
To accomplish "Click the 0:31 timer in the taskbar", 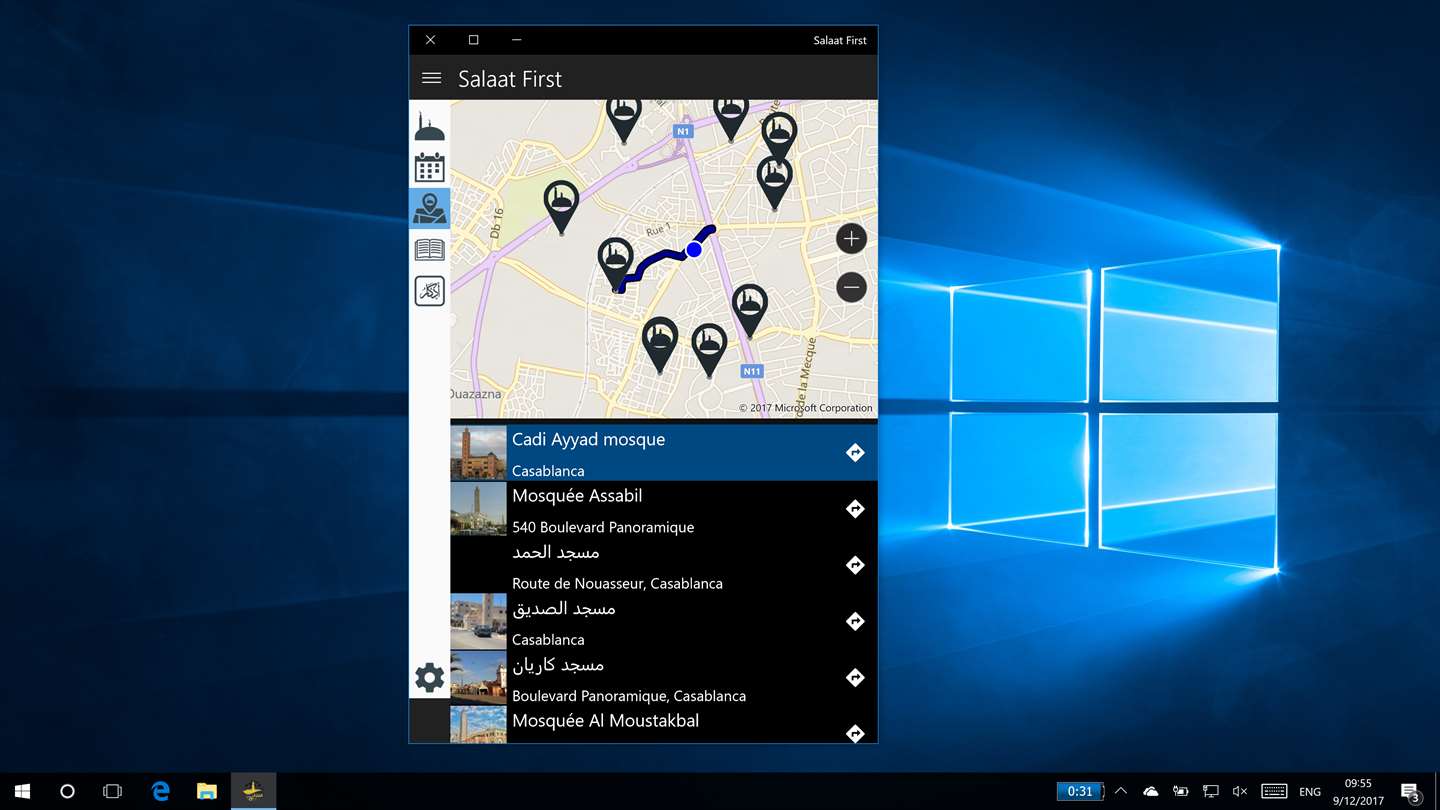I will pyautogui.click(x=1080, y=791).
